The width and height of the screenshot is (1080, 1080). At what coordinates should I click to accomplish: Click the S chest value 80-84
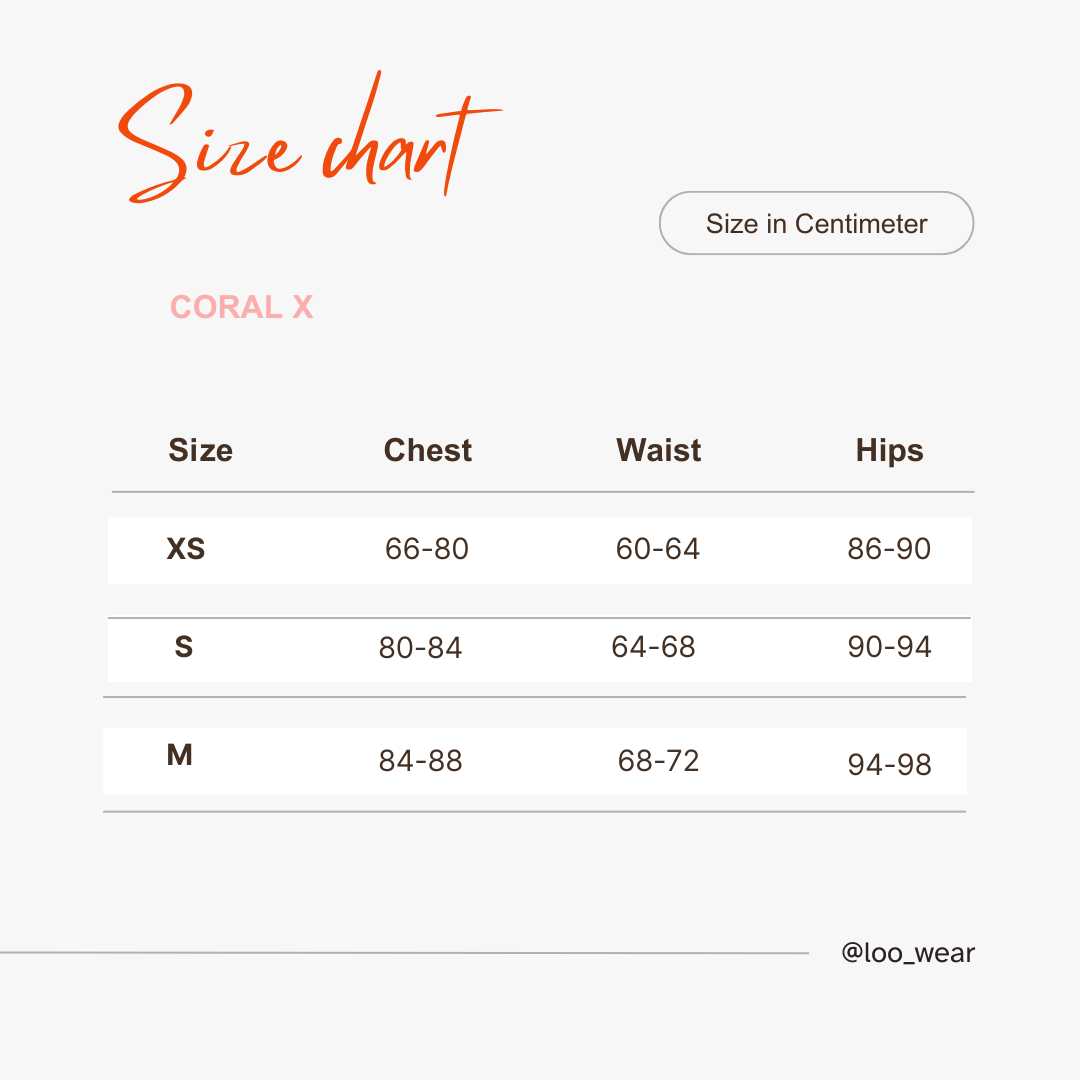click(420, 648)
